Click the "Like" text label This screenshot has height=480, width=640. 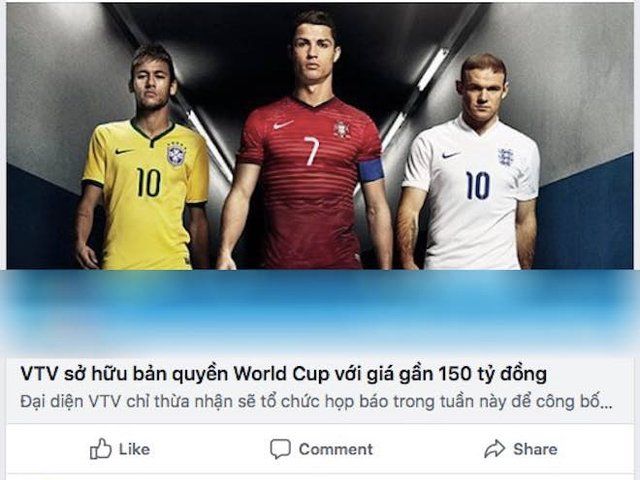(x=134, y=449)
